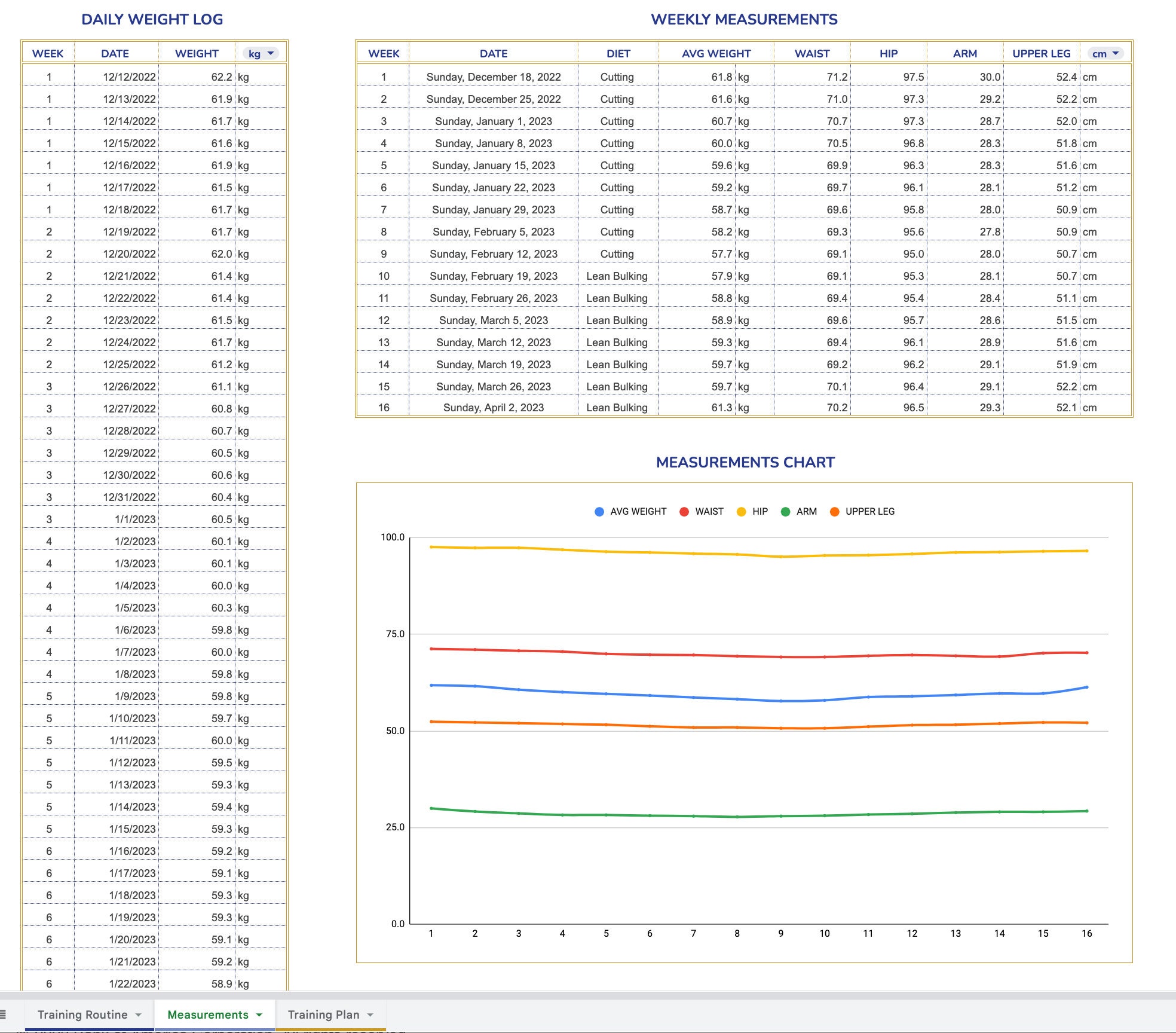Select the 62.2 kg weight cell

[x=197, y=77]
